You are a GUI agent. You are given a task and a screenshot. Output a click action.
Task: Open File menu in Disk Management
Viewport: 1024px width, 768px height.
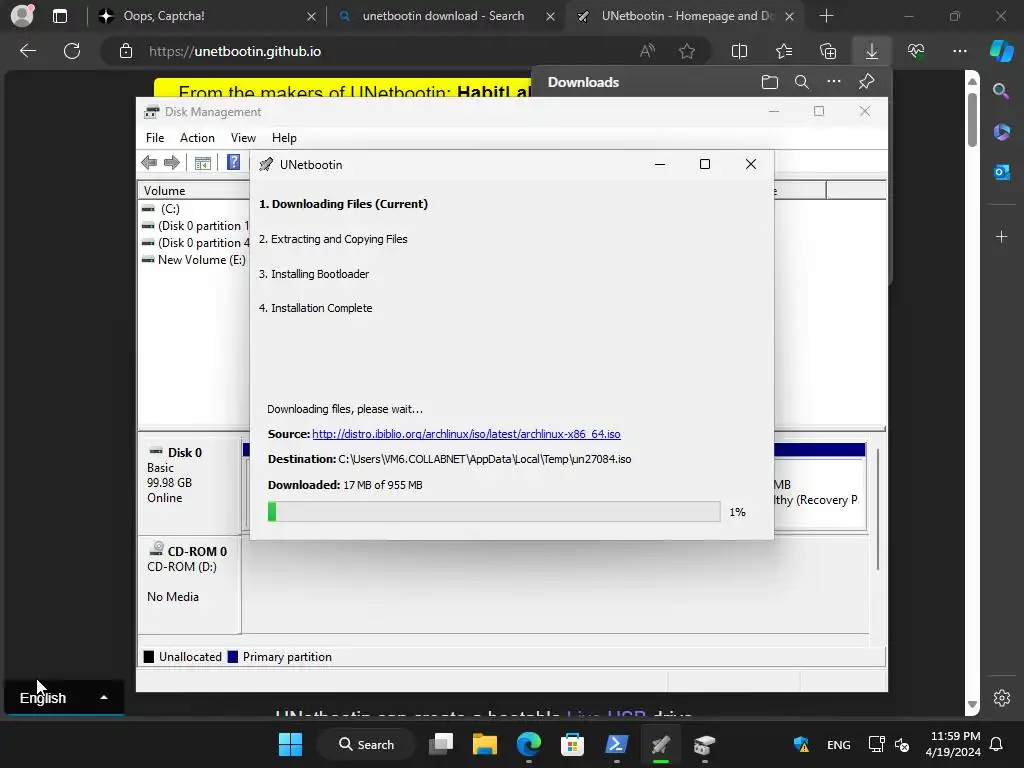tap(155, 138)
